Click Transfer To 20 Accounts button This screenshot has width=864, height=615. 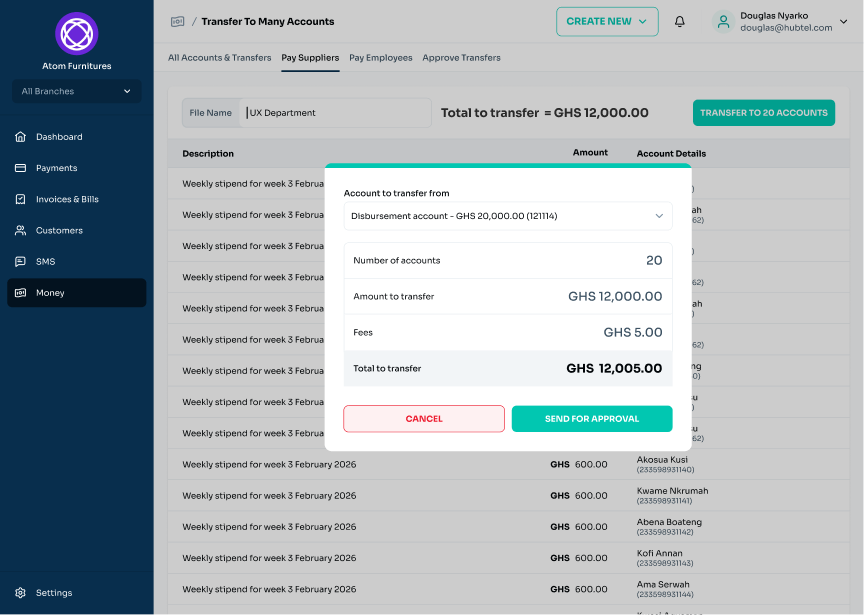[x=764, y=113]
